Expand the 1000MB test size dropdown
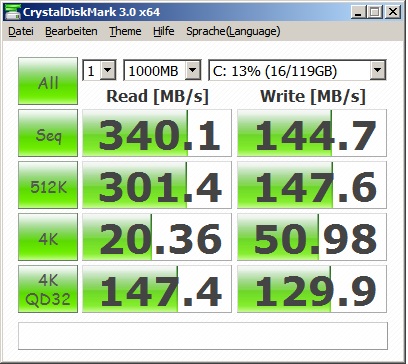 192,70
